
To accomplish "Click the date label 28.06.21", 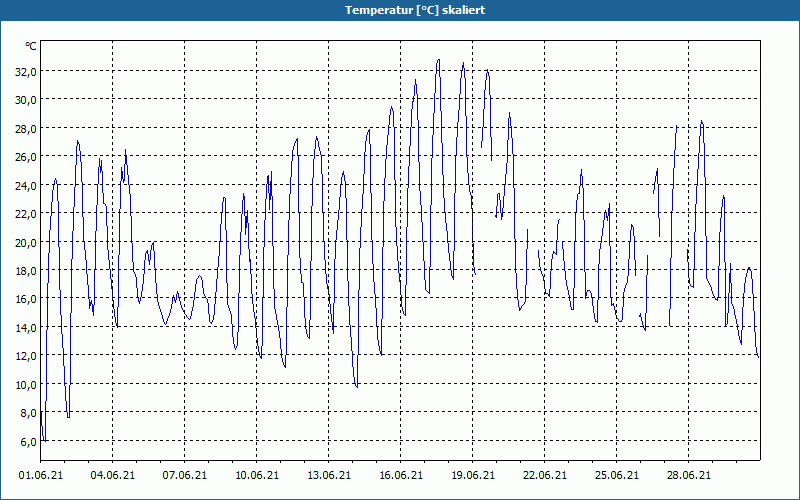I will click(x=688, y=476).
